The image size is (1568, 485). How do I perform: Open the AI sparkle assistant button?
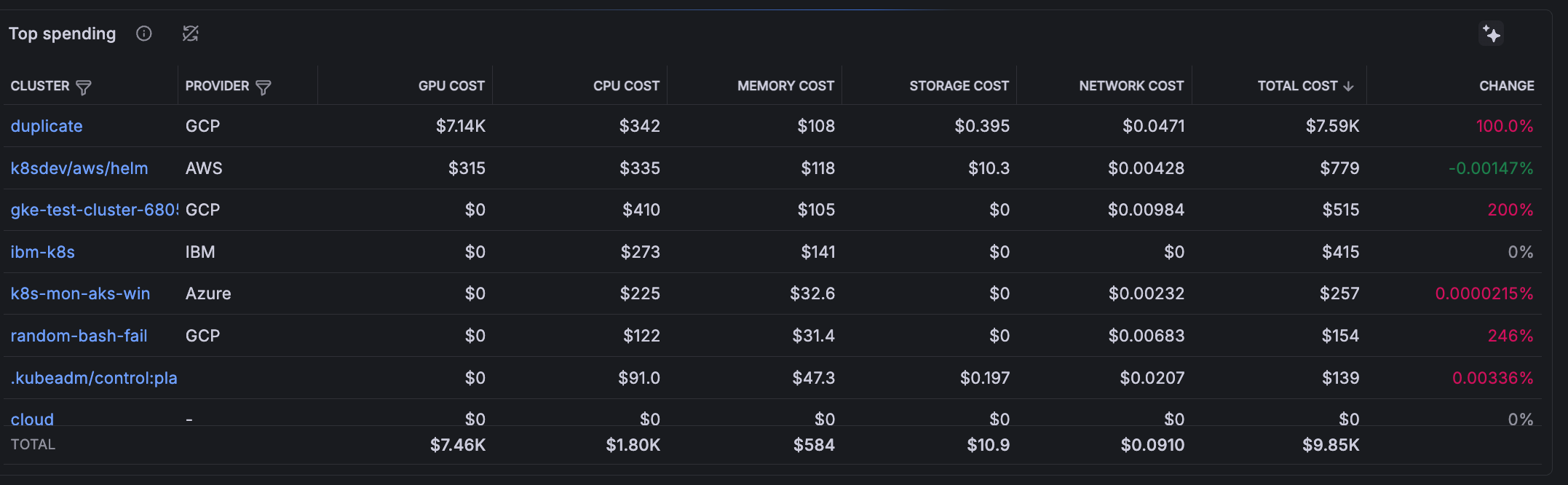(x=1491, y=34)
